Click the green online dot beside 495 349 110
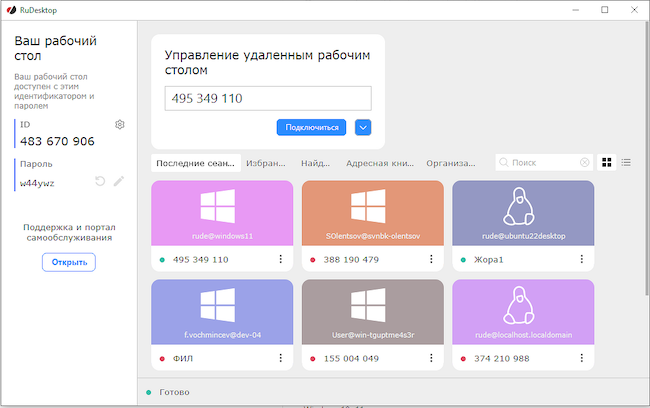The height and width of the screenshot is (408, 650). coord(162,260)
